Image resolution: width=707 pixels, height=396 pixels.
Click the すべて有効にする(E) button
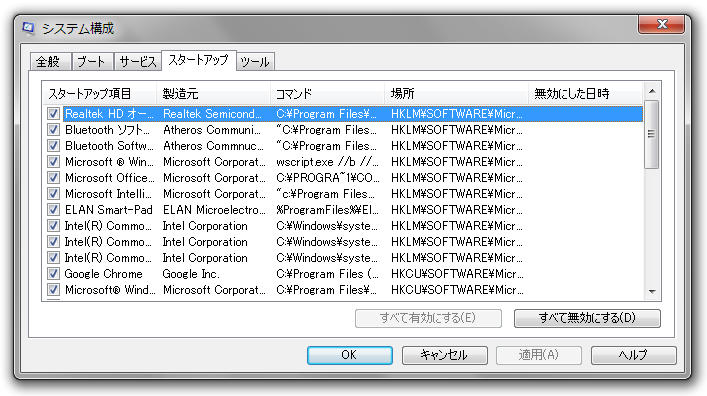[428, 318]
